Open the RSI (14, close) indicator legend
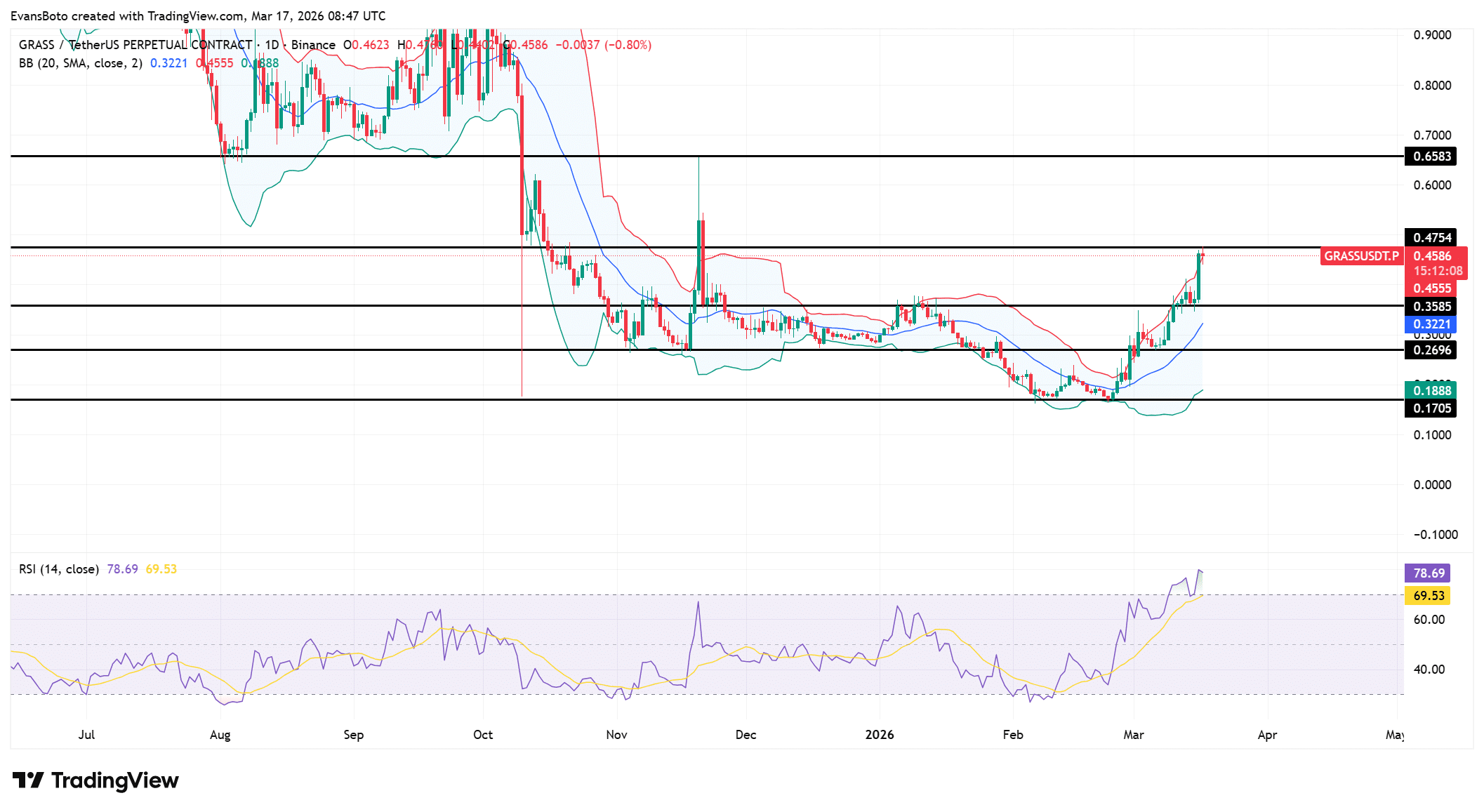 [x=59, y=569]
